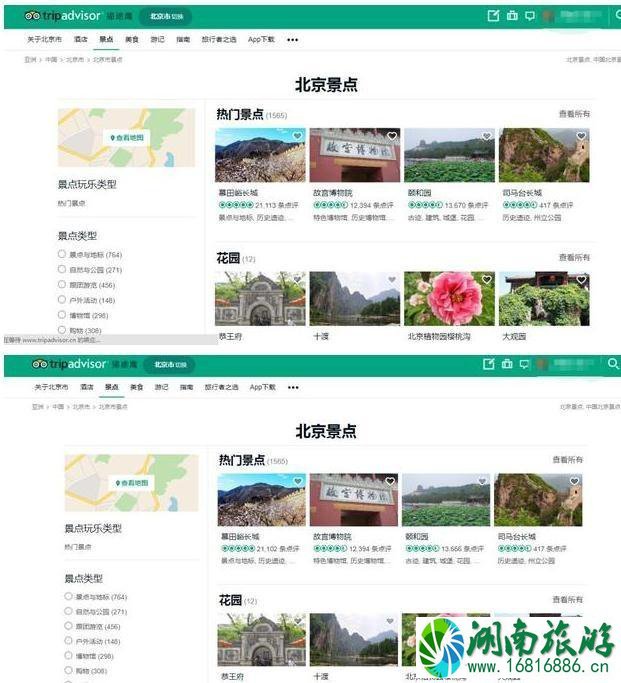The image size is (621, 683).
Task: Select 跟团游览 (456) radio in lower page
Action: (68, 626)
